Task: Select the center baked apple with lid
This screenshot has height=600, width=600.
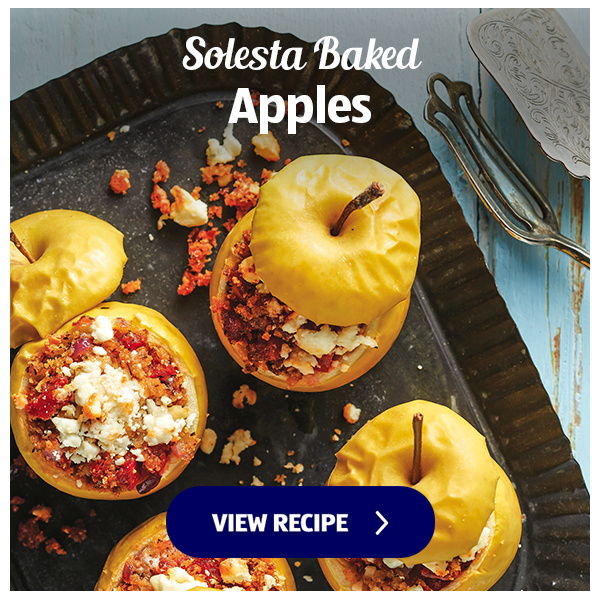Action: click(x=315, y=272)
